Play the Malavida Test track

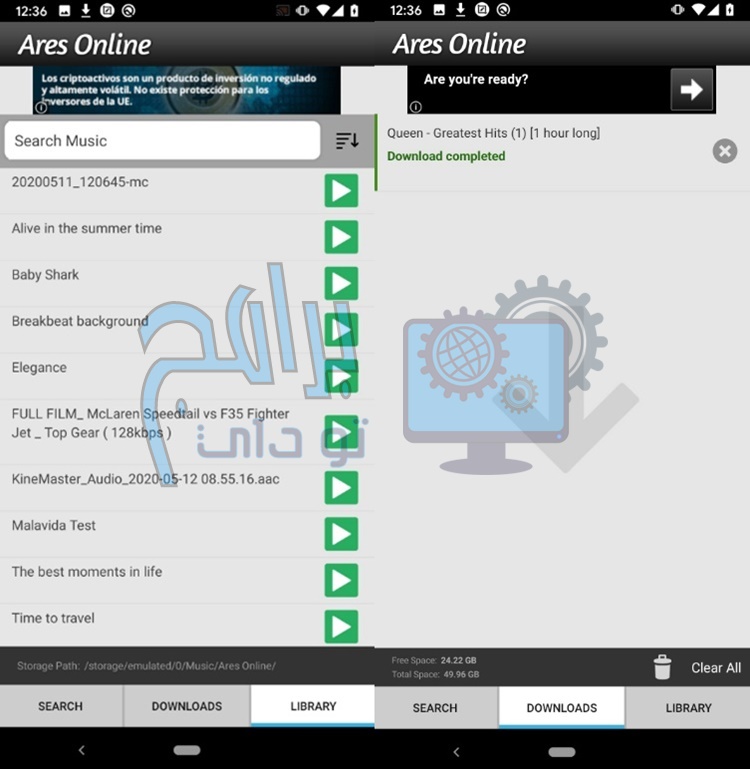(341, 534)
